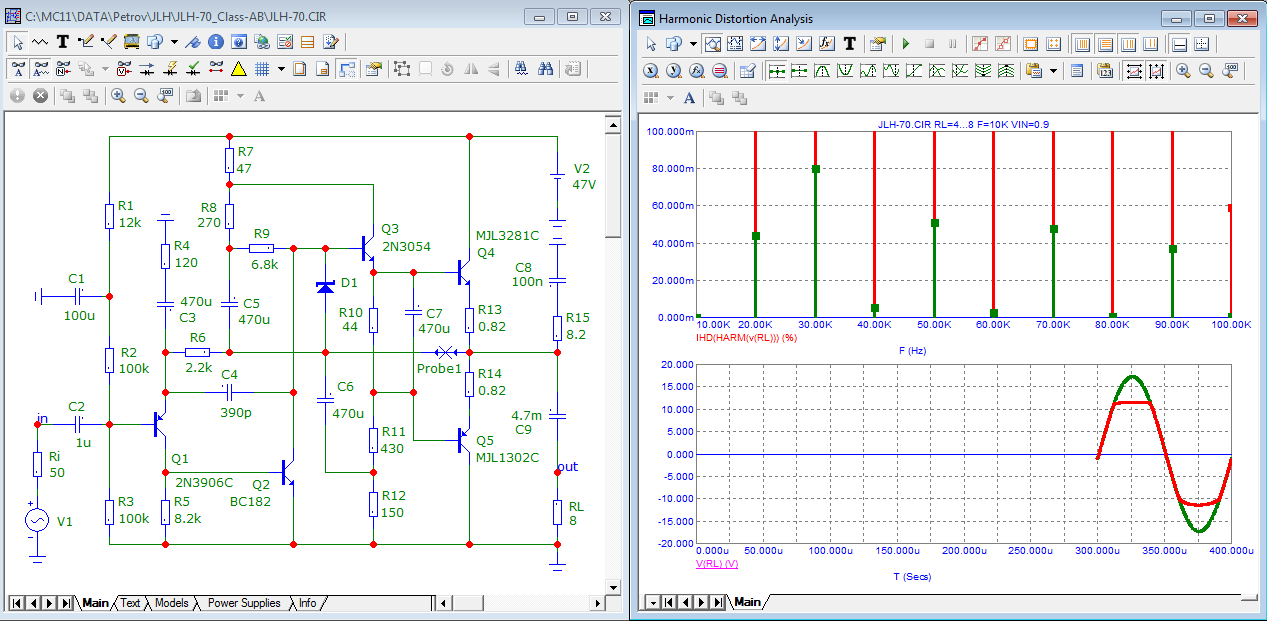Open the Power Supplies tab

[x=243, y=603]
